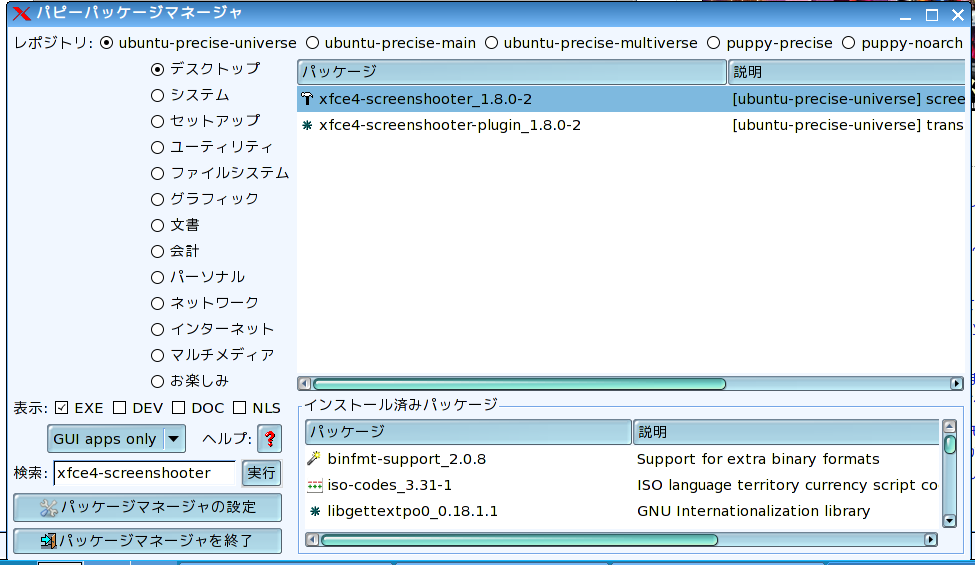Choose the マルチメディア category
975x565 pixels.
(x=157, y=356)
